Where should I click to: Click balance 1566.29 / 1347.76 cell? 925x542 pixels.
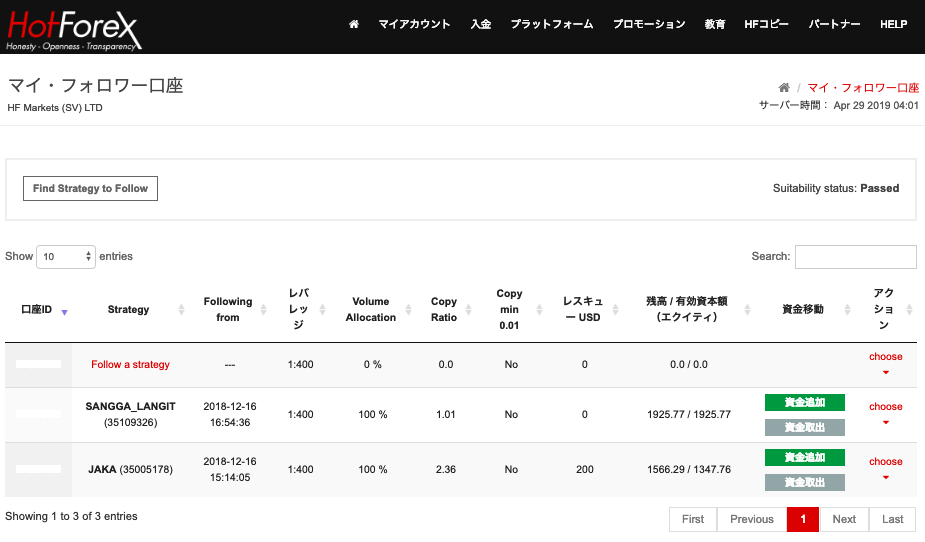(x=688, y=469)
